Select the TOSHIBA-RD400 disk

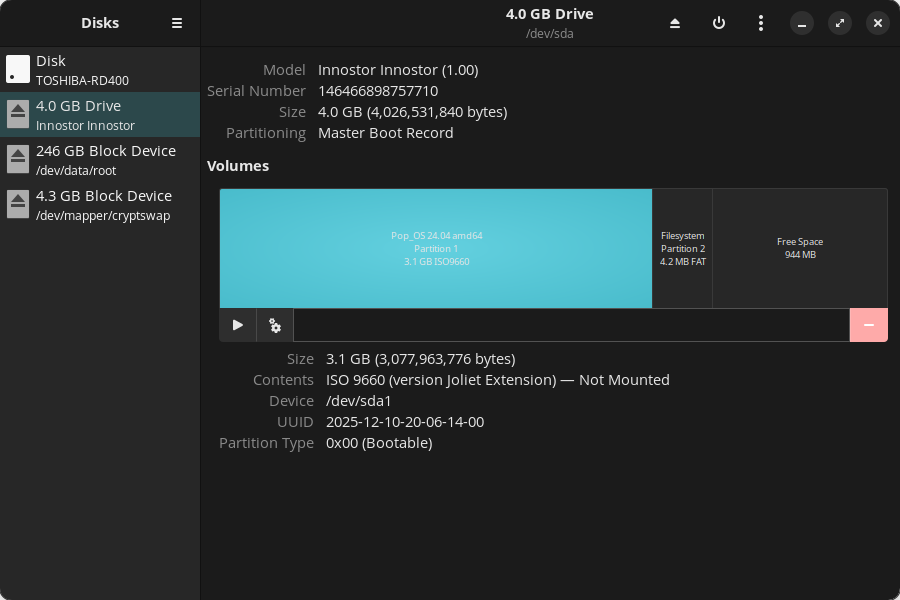coord(100,70)
